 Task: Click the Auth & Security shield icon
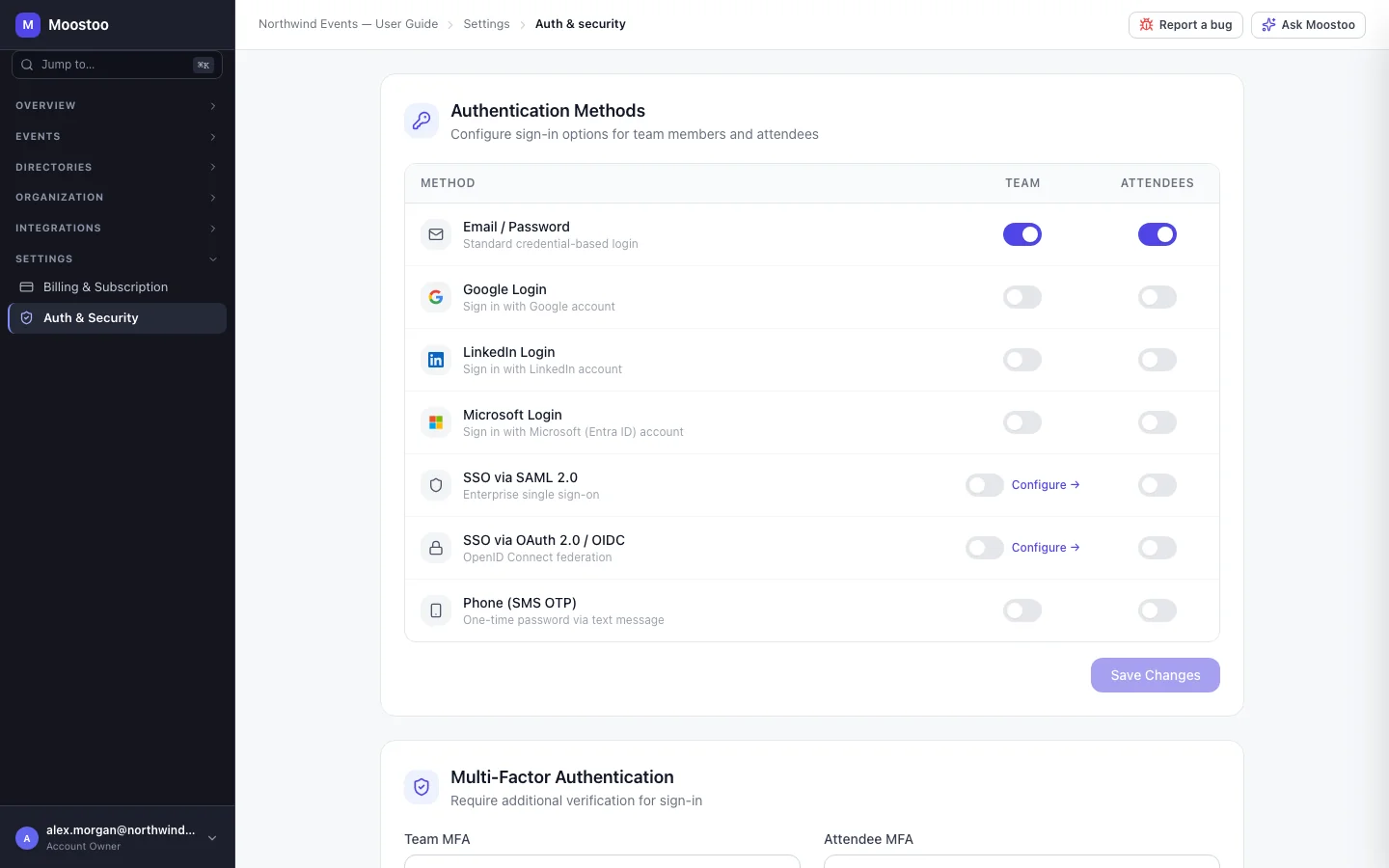pos(27,318)
